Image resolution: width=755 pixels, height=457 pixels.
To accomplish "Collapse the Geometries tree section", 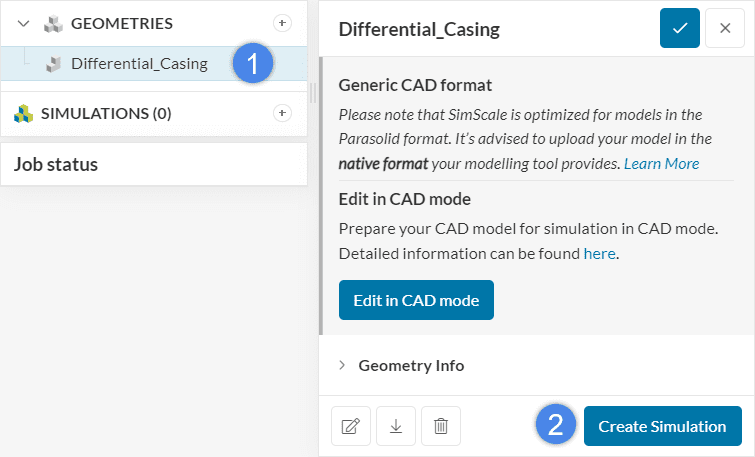I will tap(23, 23).
